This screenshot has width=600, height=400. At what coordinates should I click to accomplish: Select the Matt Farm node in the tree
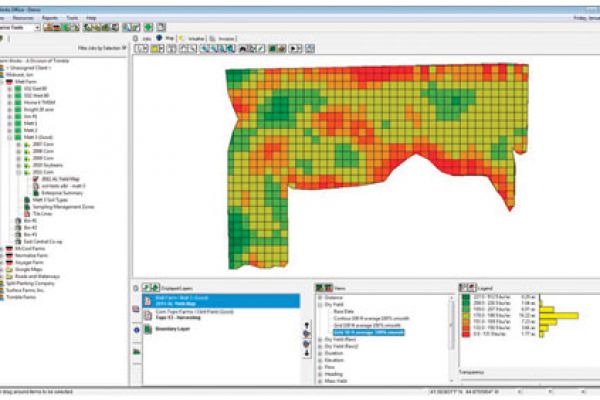pos(25,82)
